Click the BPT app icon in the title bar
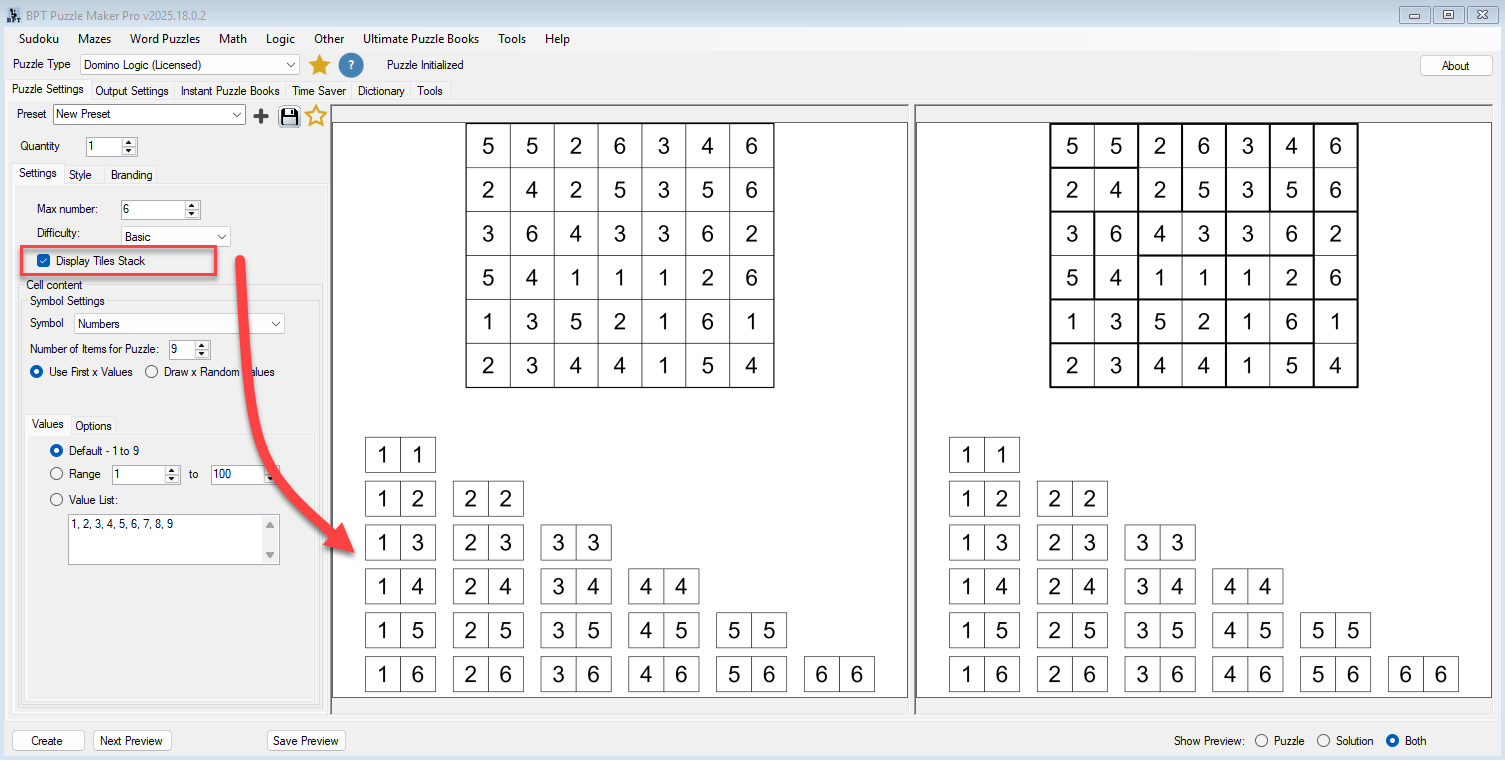 (13, 14)
